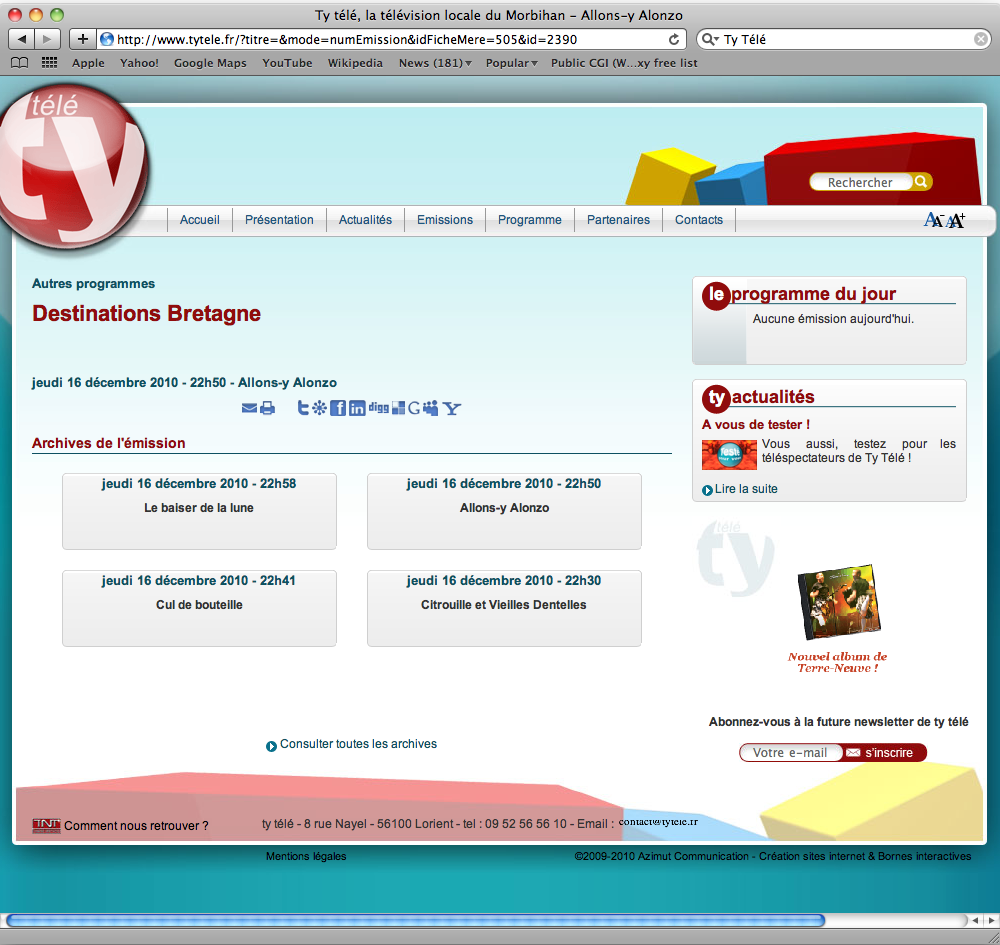1000x945 pixels.
Task: Open Allons-y Alonzo archive card
Action: [x=504, y=511]
